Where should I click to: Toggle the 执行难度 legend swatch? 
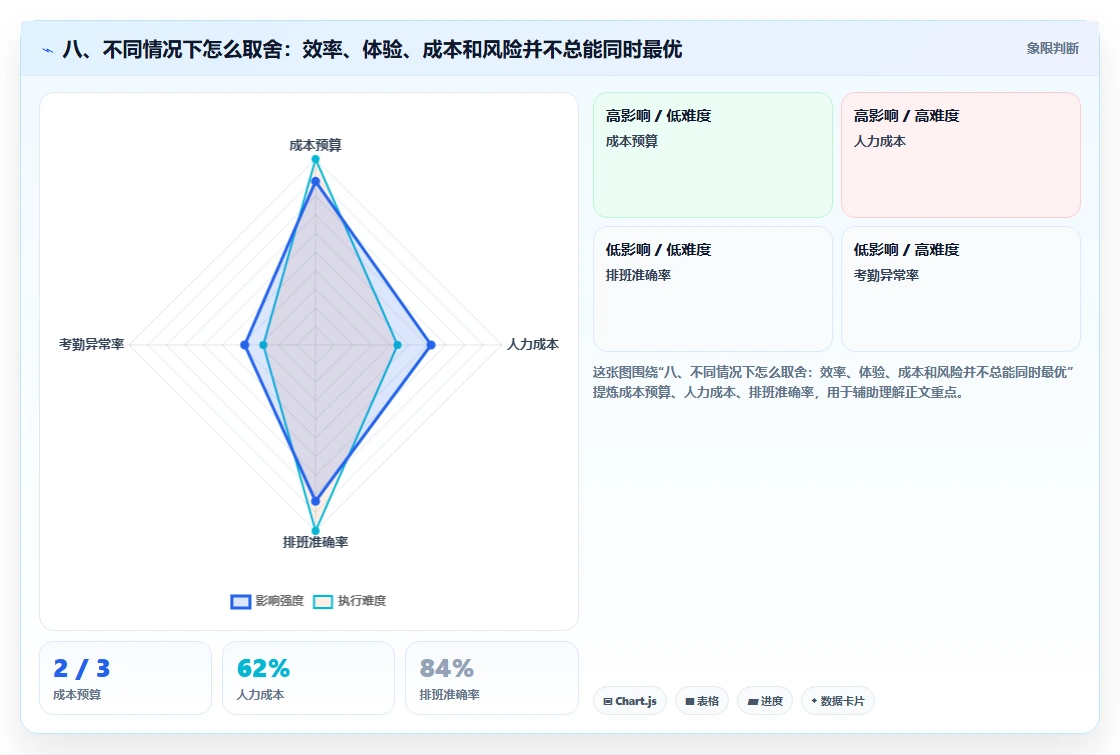tap(323, 601)
